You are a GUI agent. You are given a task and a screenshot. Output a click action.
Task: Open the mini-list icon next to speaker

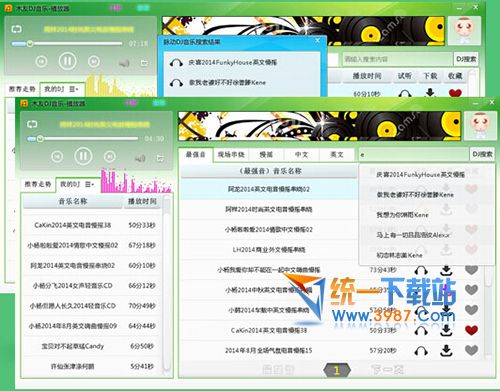(x=160, y=158)
